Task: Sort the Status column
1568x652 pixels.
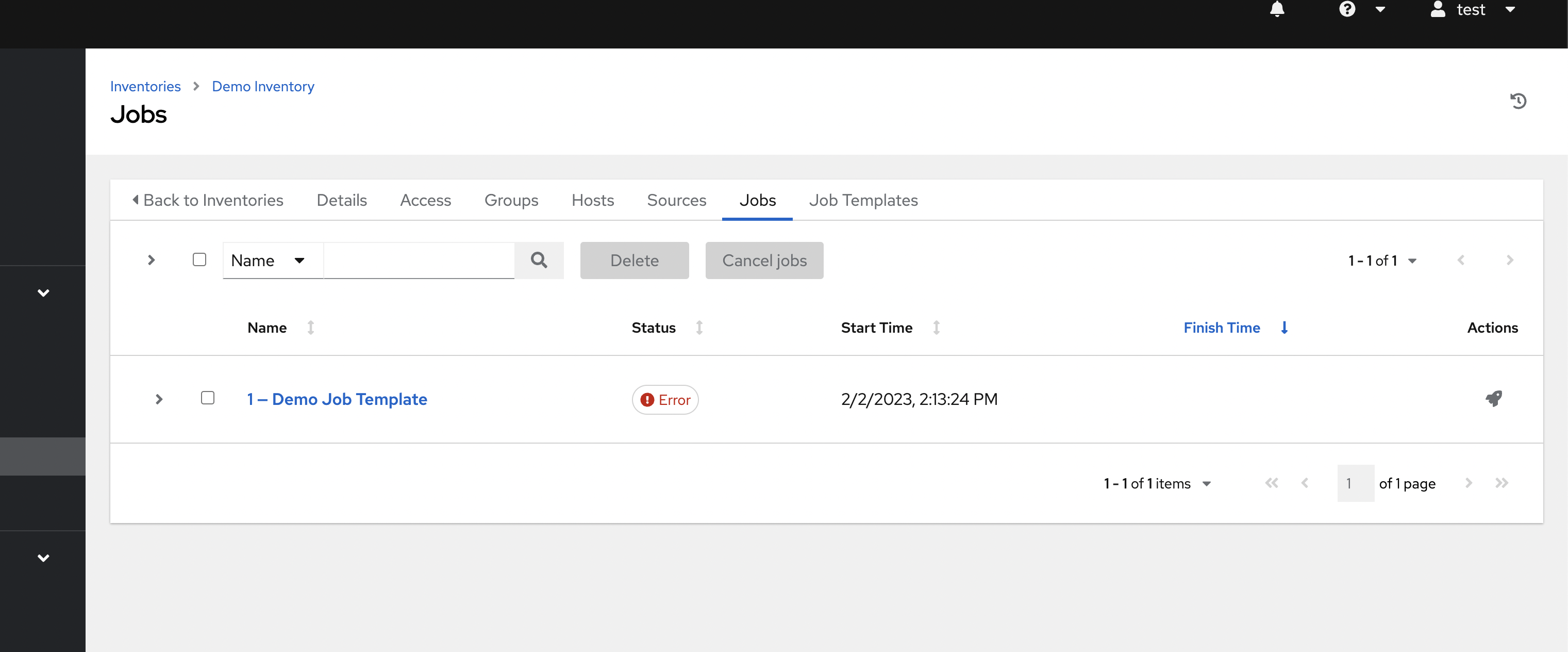Action: pyautogui.click(x=699, y=328)
